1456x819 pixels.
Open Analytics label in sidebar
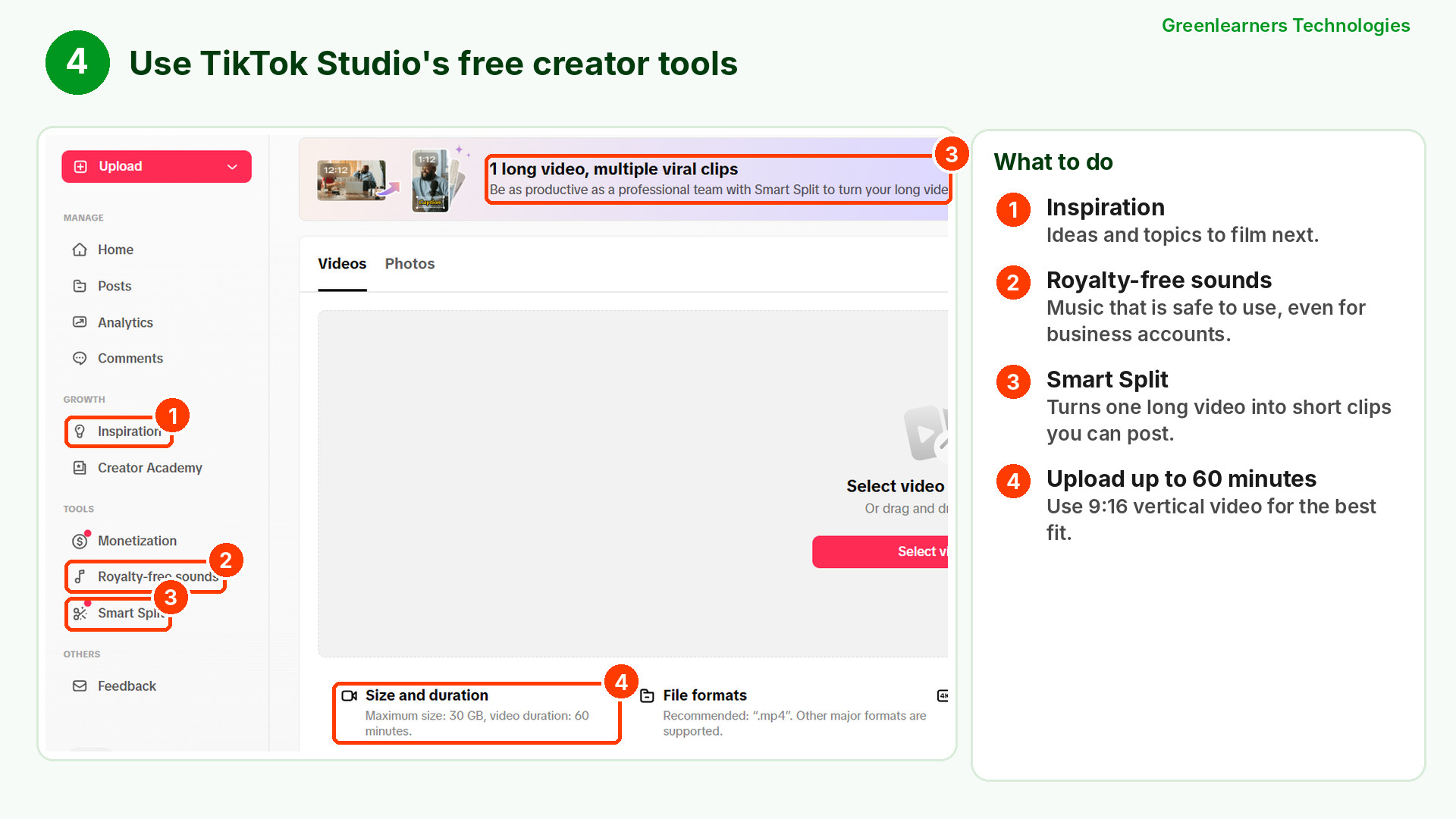(125, 322)
